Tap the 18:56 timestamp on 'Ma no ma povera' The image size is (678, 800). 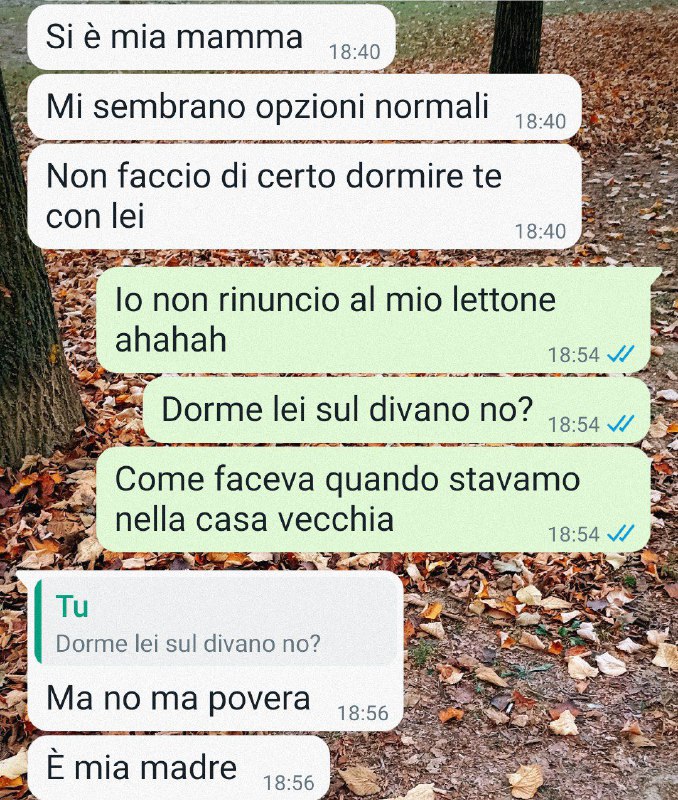[363, 713]
